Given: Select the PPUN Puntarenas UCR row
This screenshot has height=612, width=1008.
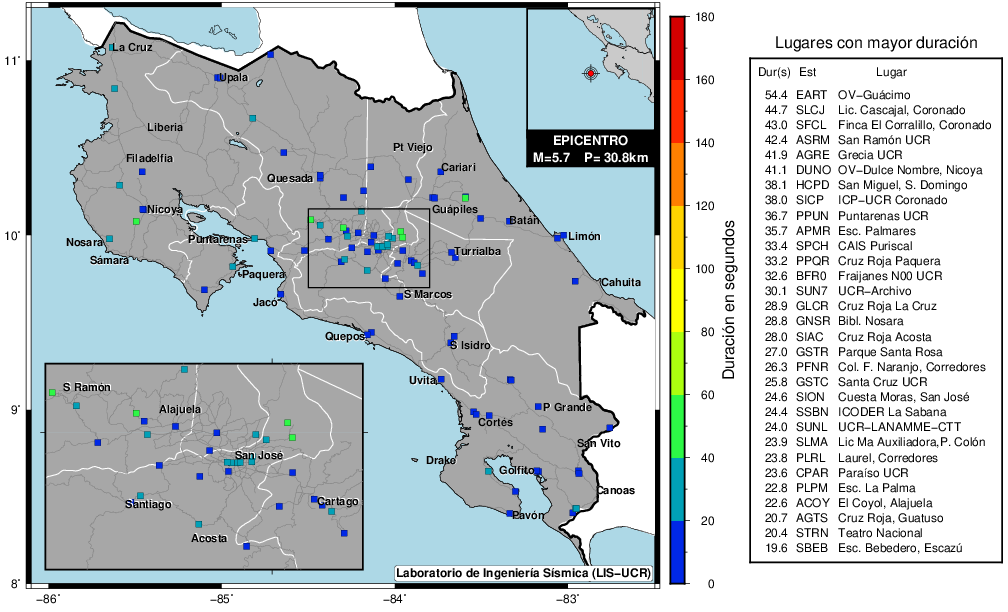Looking at the screenshot, I should (x=862, y=215).
